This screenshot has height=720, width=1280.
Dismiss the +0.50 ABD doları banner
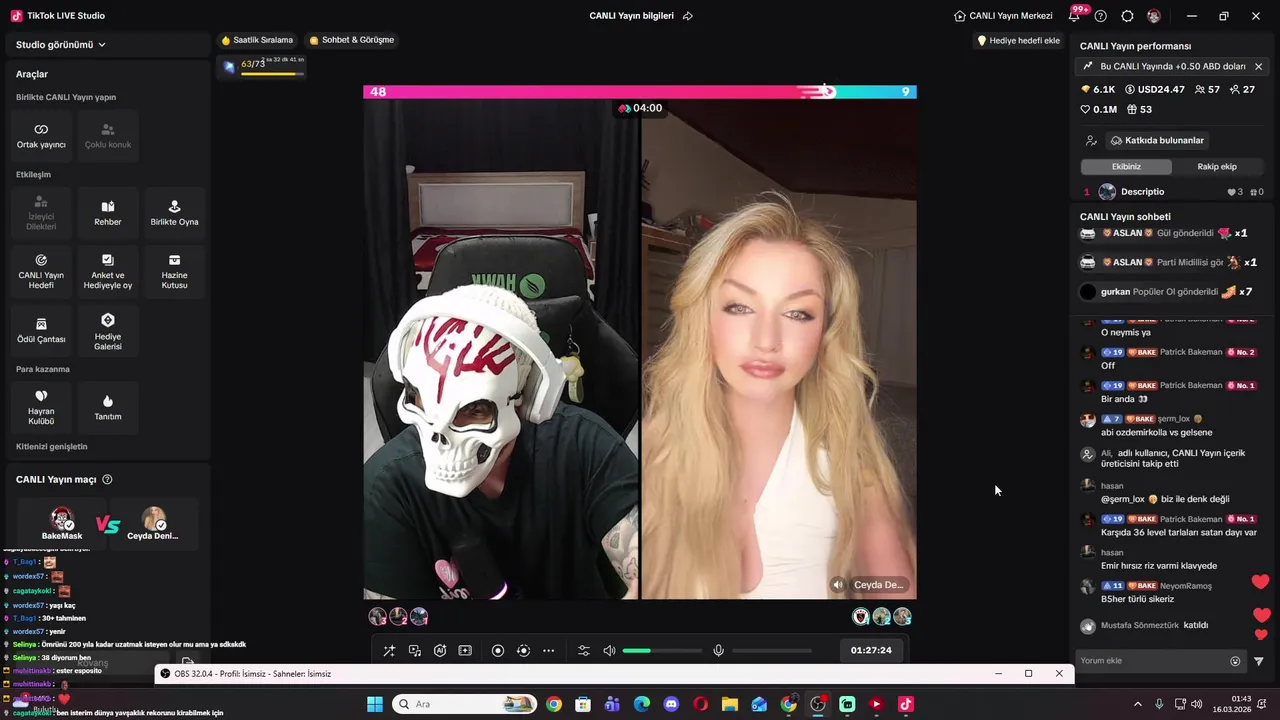pos(1258,66)
